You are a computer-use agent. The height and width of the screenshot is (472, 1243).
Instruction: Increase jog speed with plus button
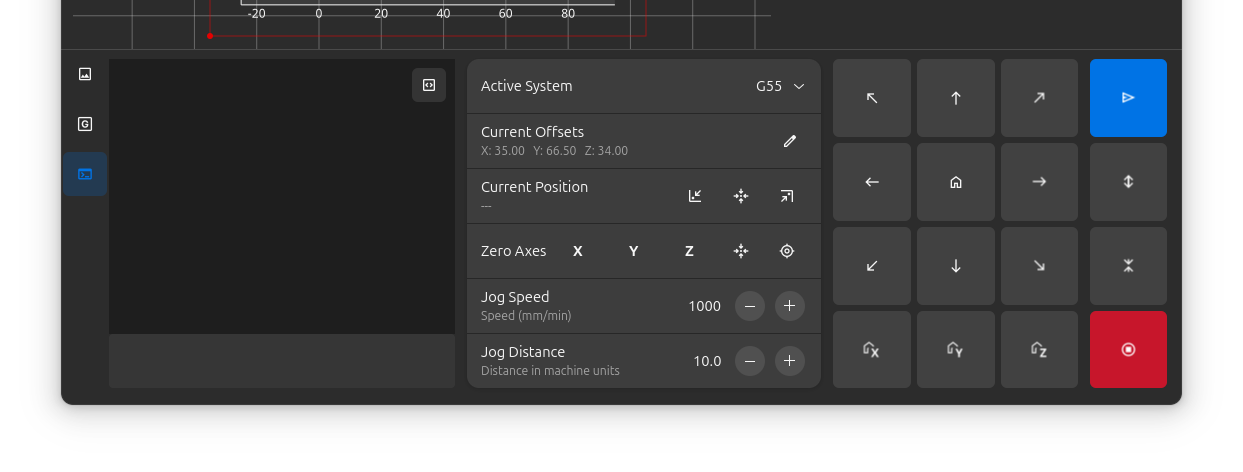tap(789, 306)
